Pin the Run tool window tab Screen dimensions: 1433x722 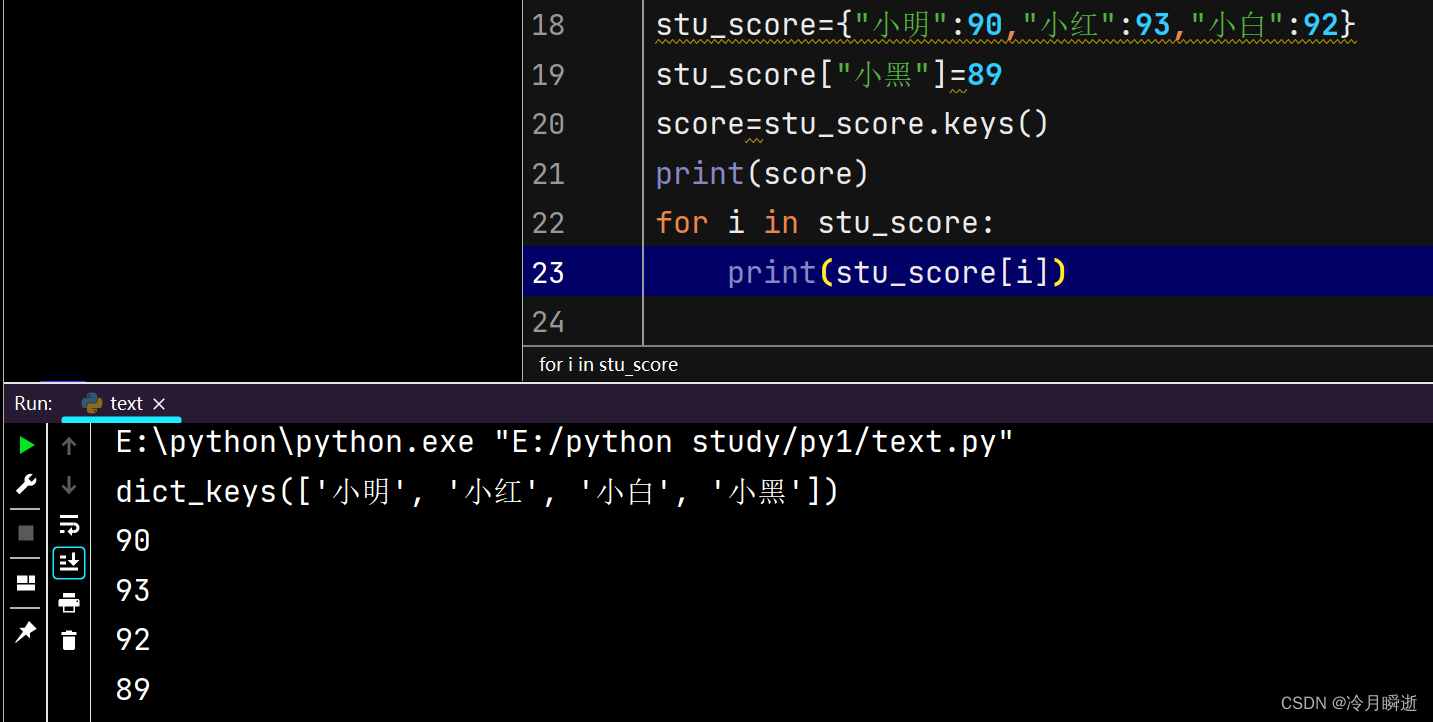(26, 631)
